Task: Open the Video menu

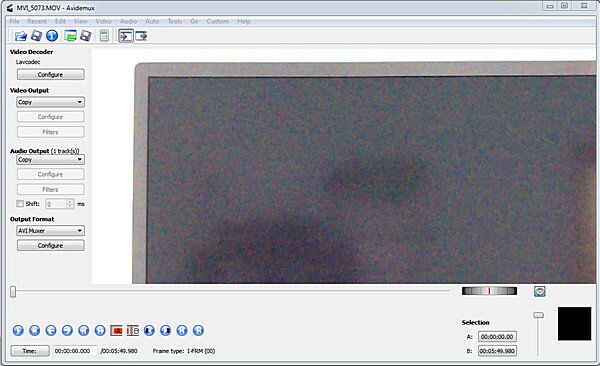Action: [104, 21]
